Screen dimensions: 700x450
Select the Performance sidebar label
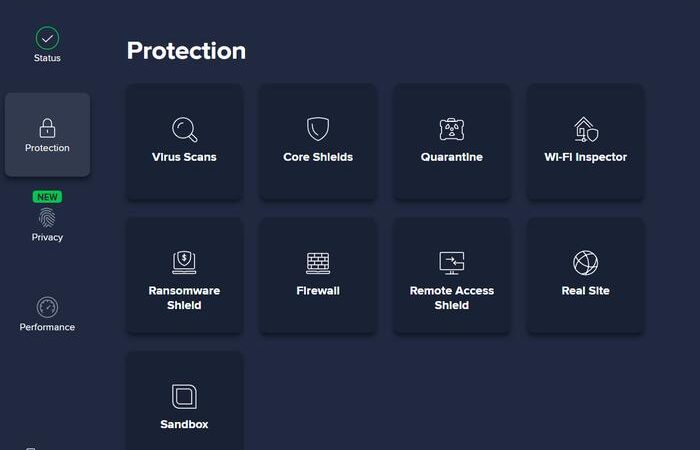(47, 327)
